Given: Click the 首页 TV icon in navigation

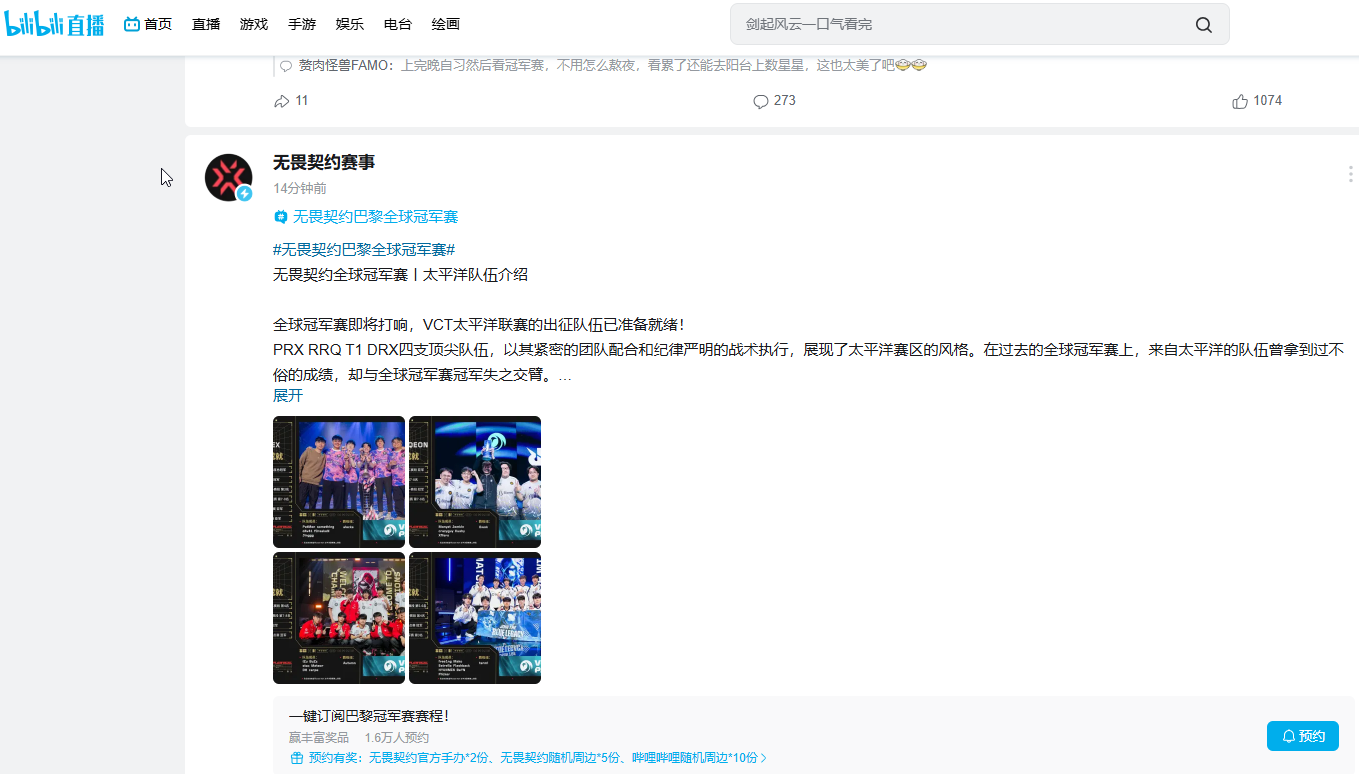Looking at the screenshot, I should (x=132, y=24).
